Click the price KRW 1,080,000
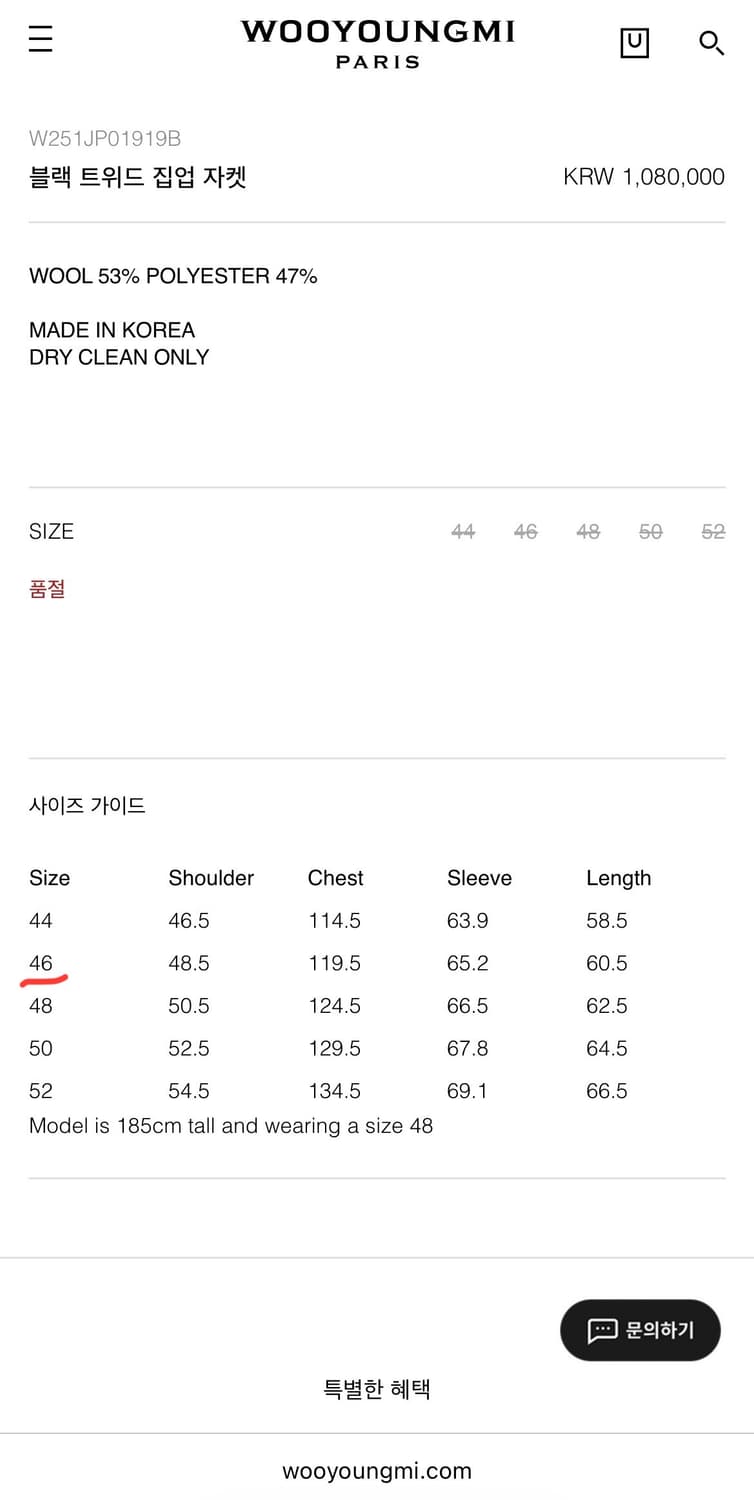Viewport: 754px width, 1500px height. click(644, 178)
